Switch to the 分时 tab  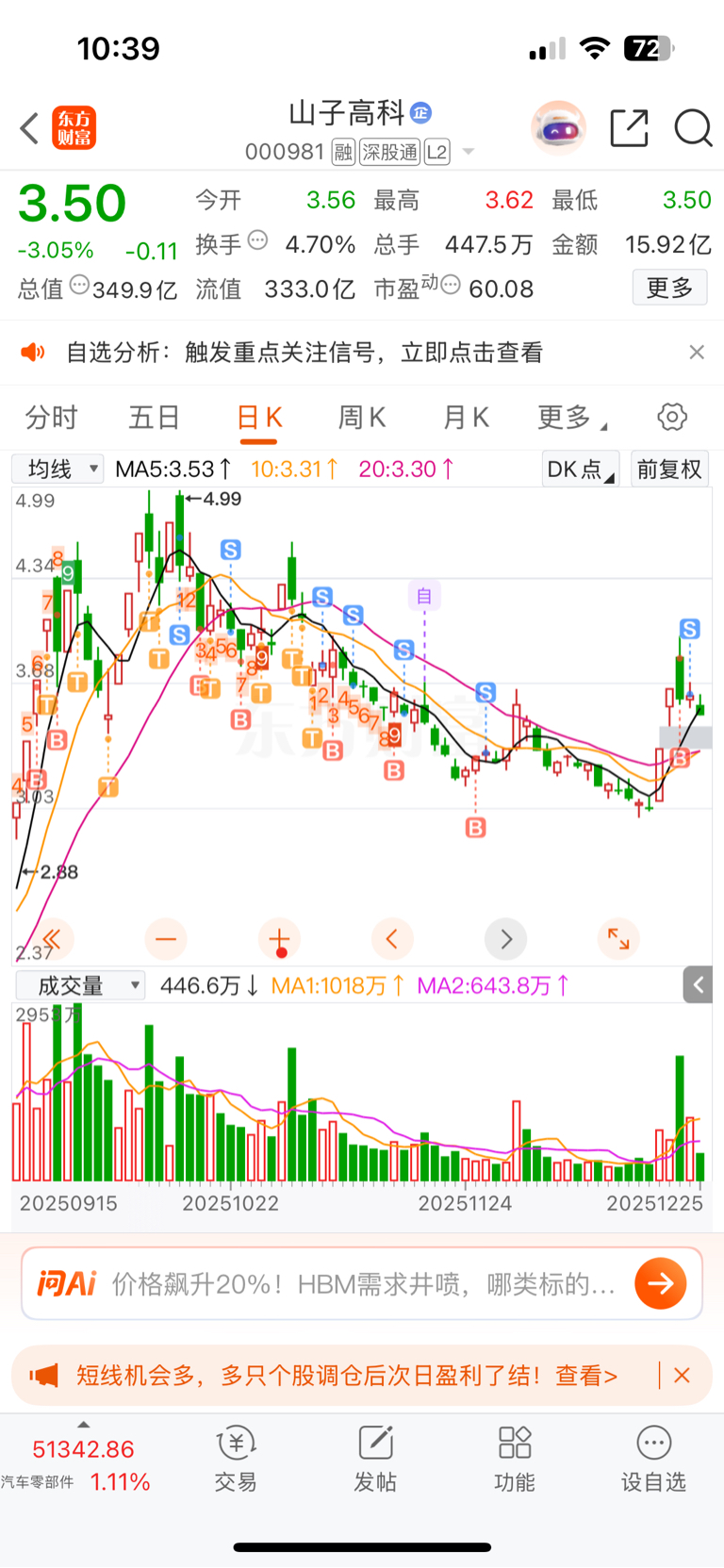point(51,418)
